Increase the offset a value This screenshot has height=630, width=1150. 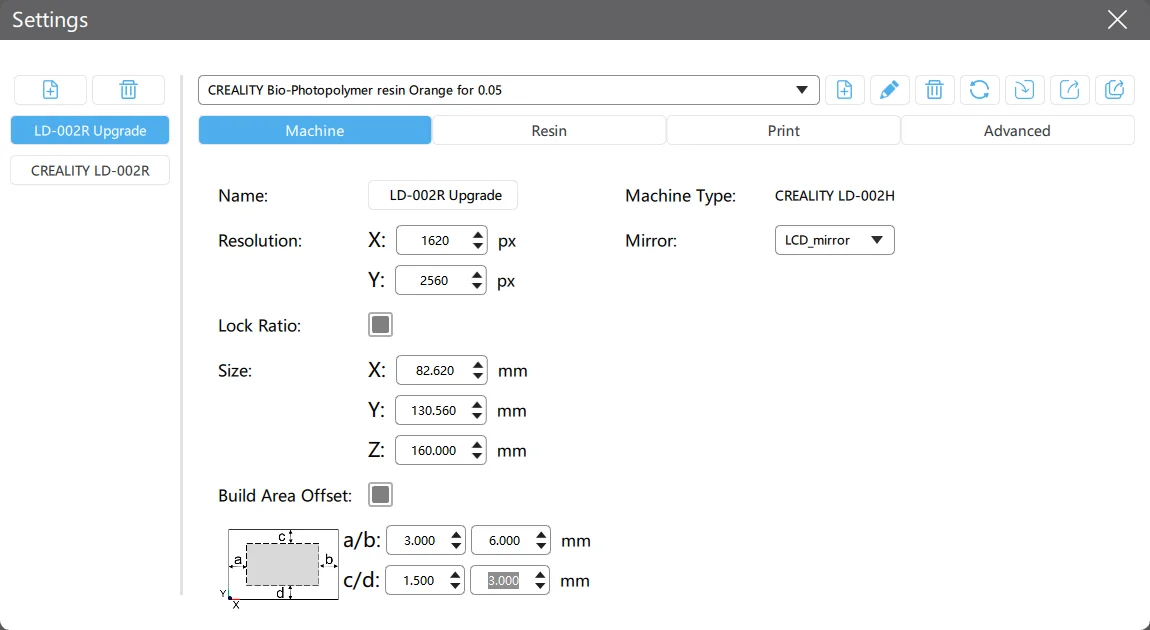456,535
